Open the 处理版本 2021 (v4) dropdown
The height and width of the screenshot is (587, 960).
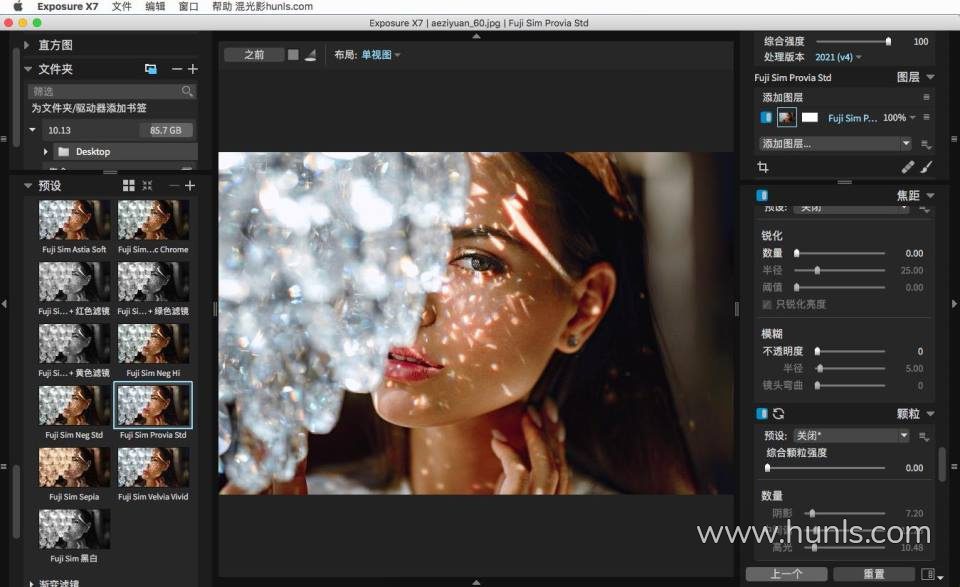click(838, 57)
